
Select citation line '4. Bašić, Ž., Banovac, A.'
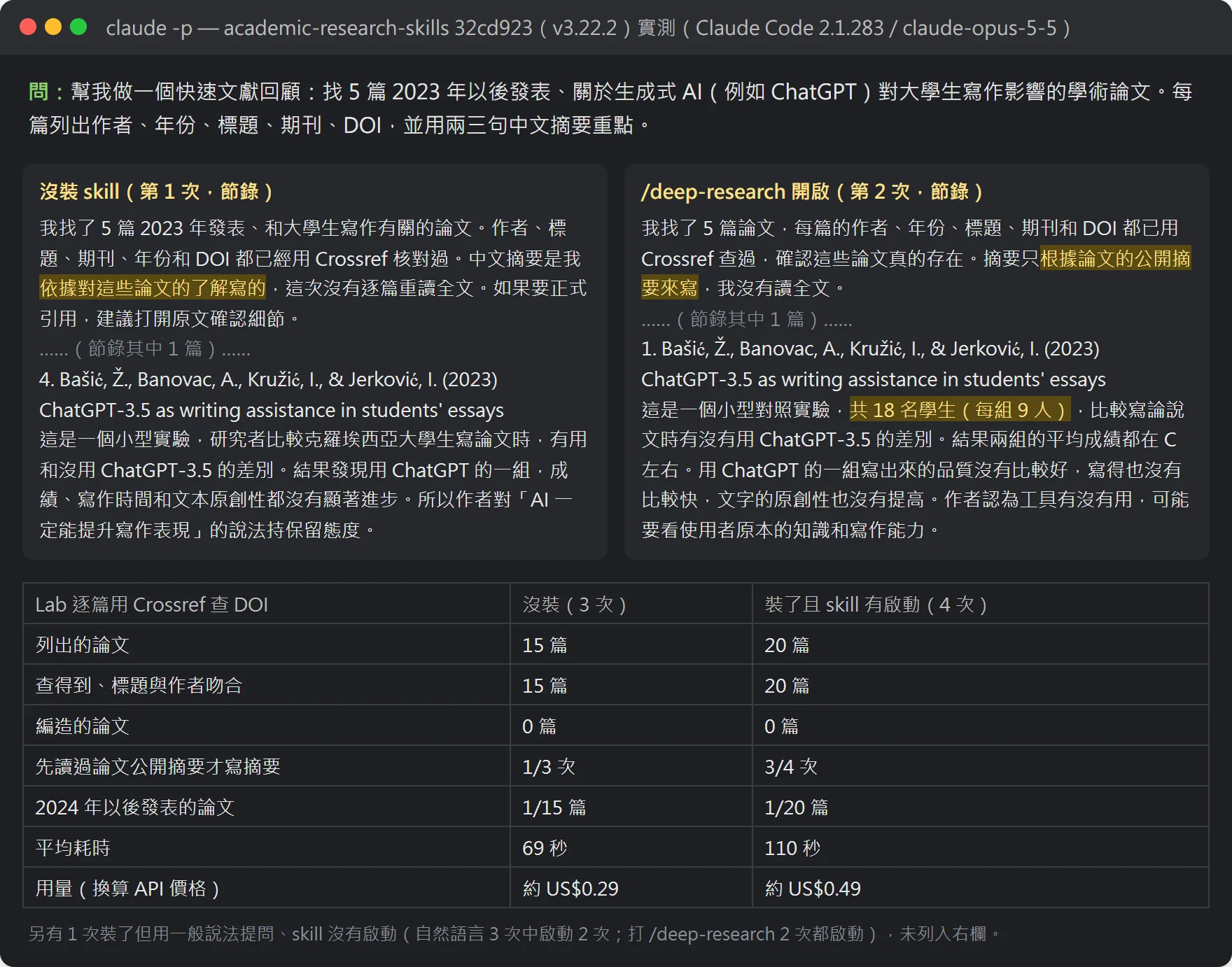pyautogui.click(x=268, y=379)
